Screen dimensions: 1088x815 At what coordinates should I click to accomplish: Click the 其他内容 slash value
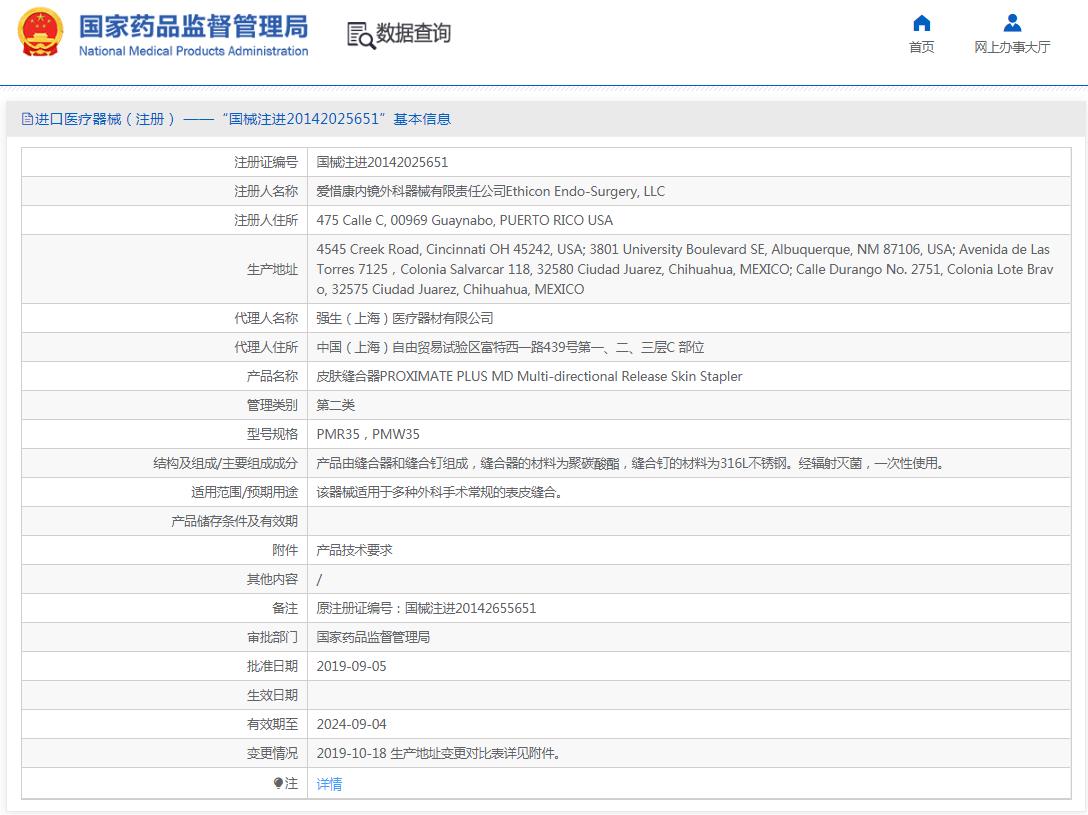click(x=319, y=579)
